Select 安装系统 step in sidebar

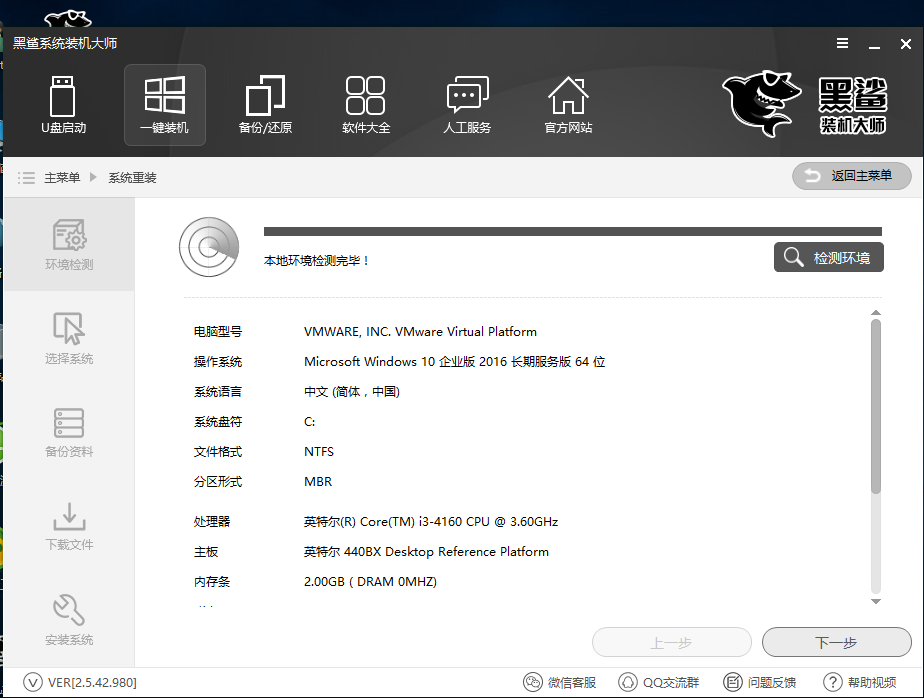click(69, 619)
